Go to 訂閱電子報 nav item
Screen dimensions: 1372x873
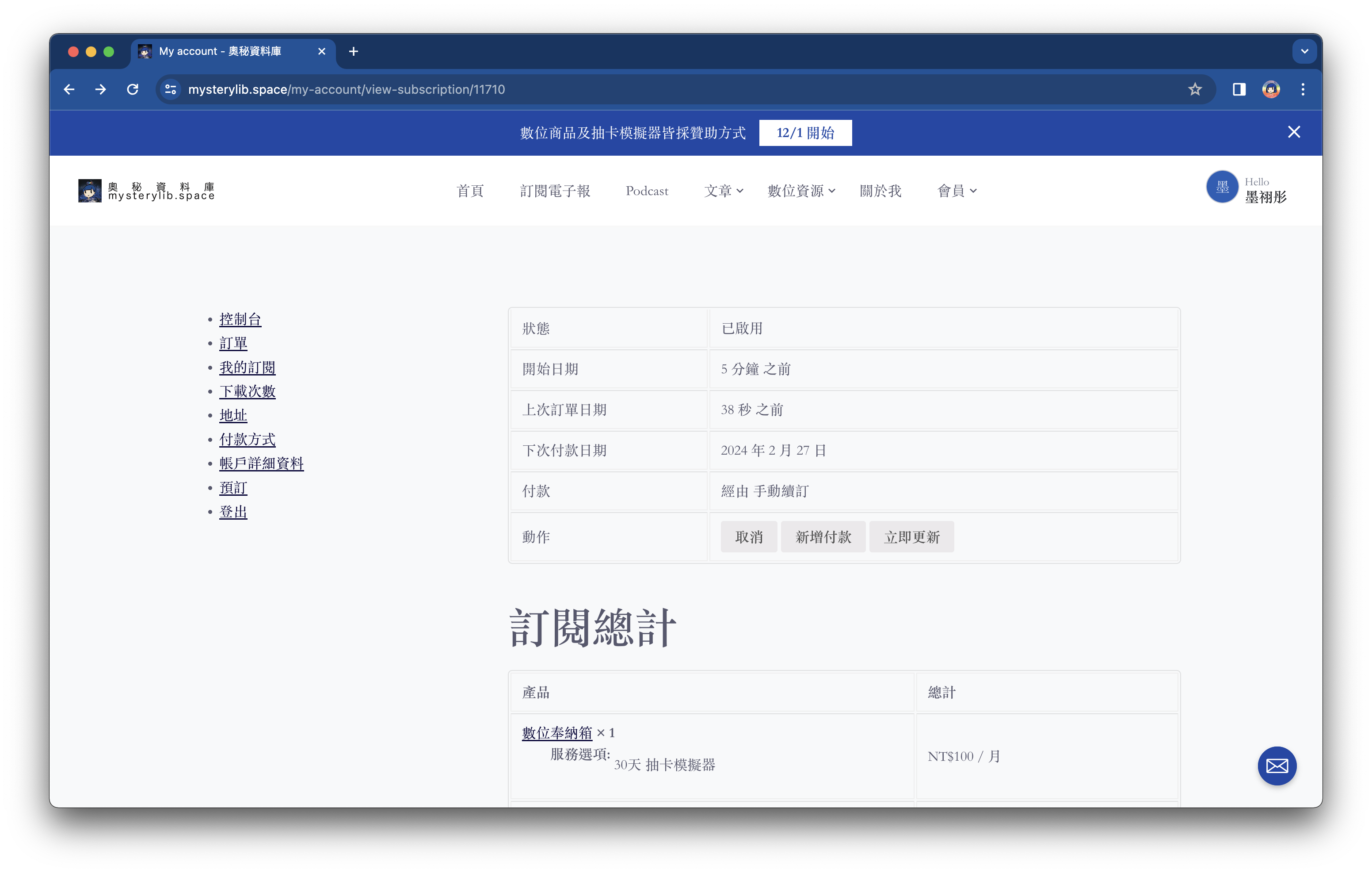[x=554, y=191]
